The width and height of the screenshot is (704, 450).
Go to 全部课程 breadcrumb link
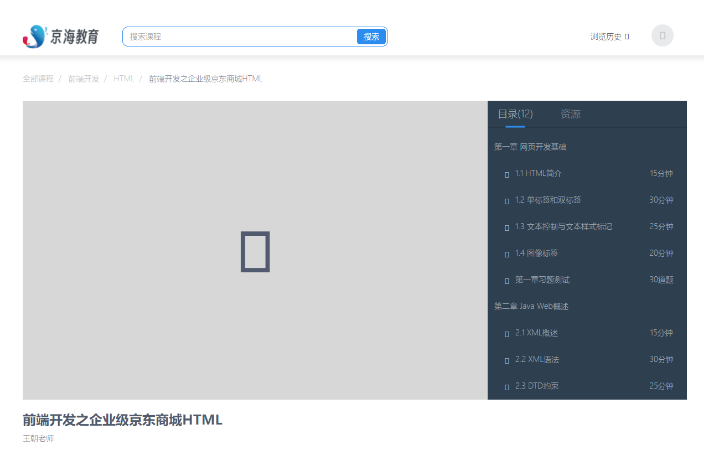(38, 79)
